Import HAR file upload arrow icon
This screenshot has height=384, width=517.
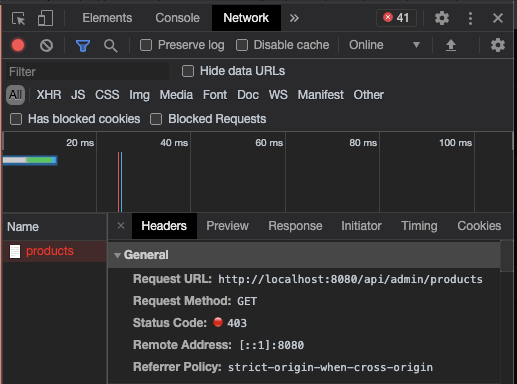coord(451,45)
